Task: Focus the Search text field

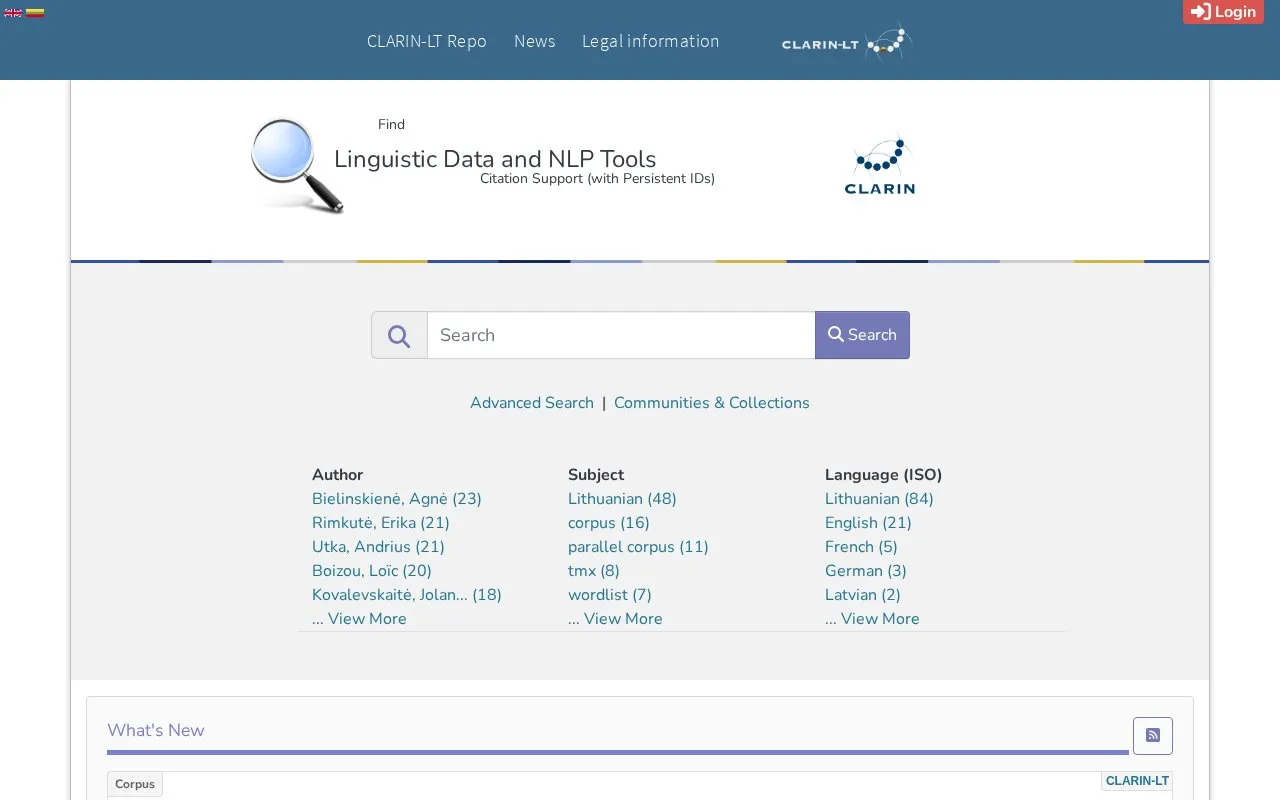Action: [621, 335]
